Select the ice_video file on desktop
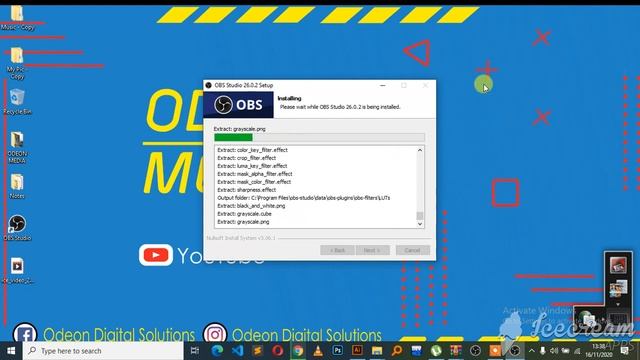640x360 pixels. [x=17, y=271]
